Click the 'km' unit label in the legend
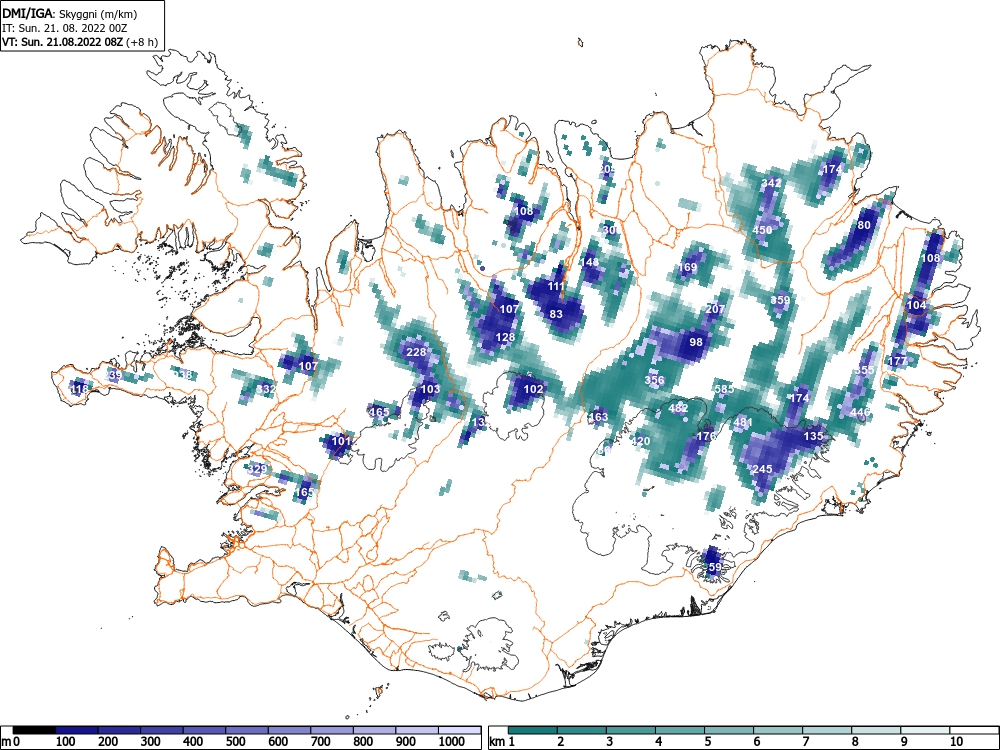 tap(497, 742)
